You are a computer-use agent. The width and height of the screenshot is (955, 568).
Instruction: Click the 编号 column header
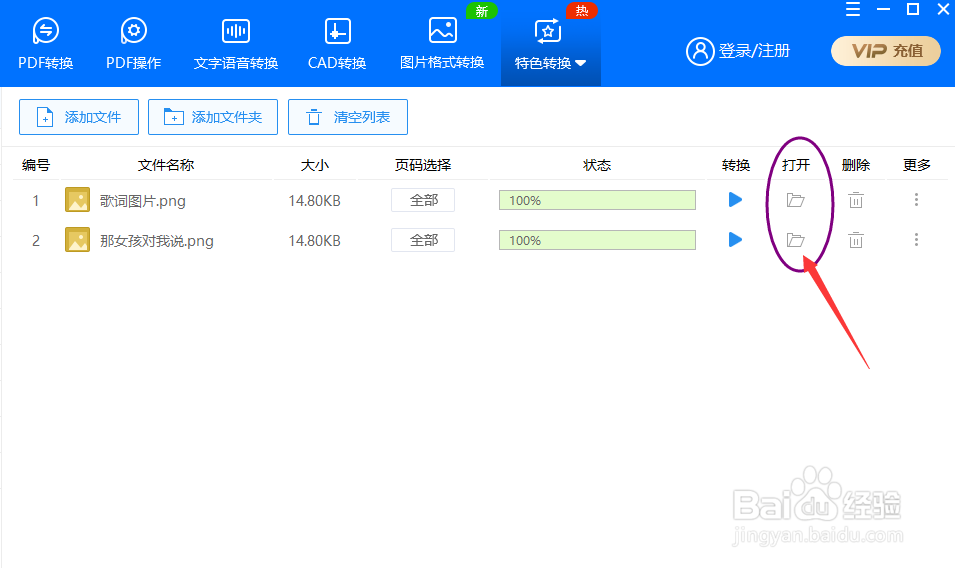pyautogui.click(x=36, y=165)
